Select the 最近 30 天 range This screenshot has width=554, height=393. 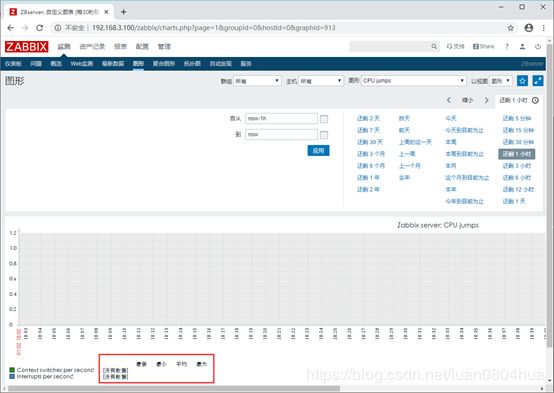(x=370, y=142)
